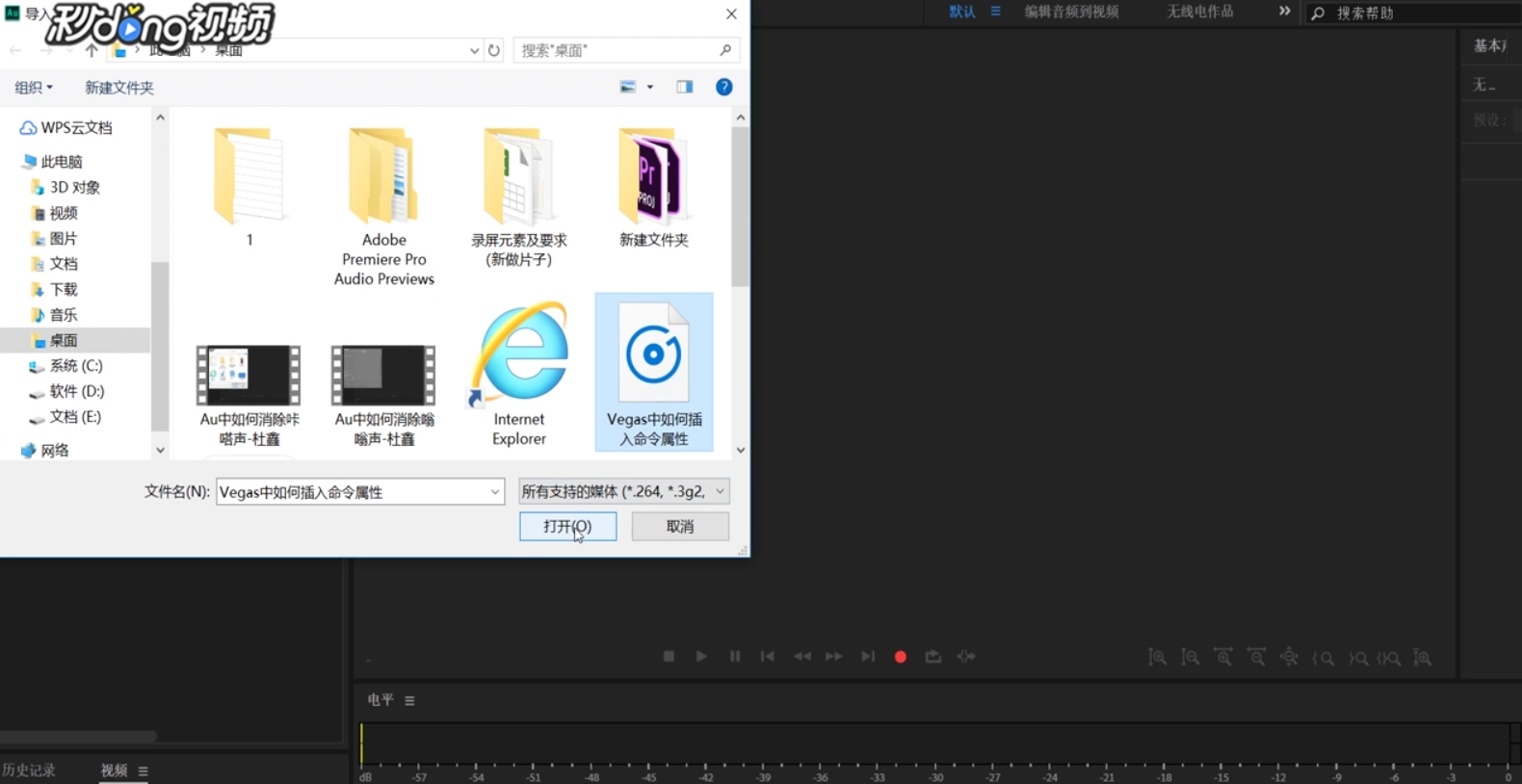Click Zoom Out amplitude icon
This screenshot has height=784, width=1522.
(x=1191, y=658)
